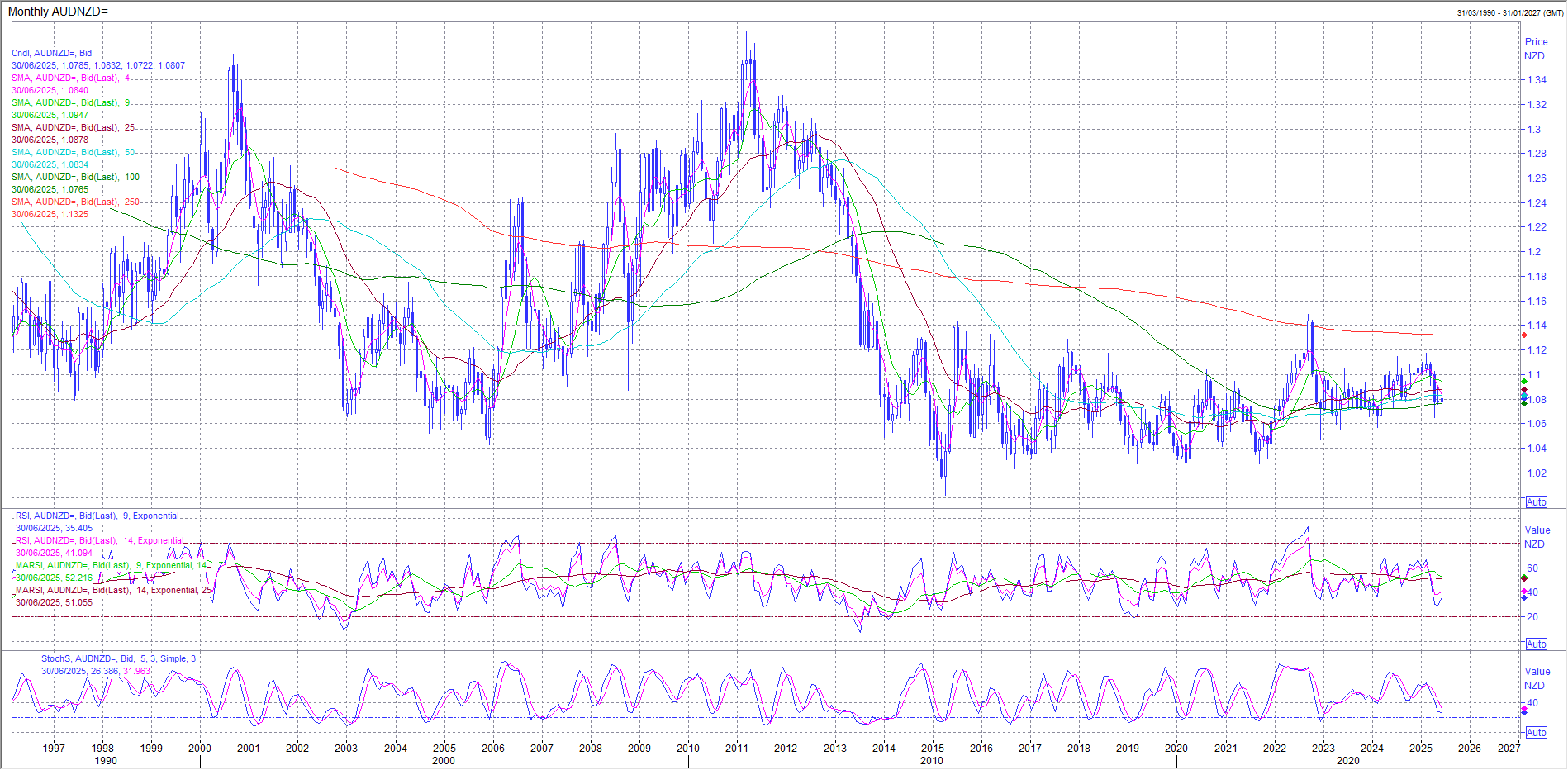This screenshot has width=1568, height=770.
Task: Click the 1.02 price axis tick
Action: (x=1537, y=473)
